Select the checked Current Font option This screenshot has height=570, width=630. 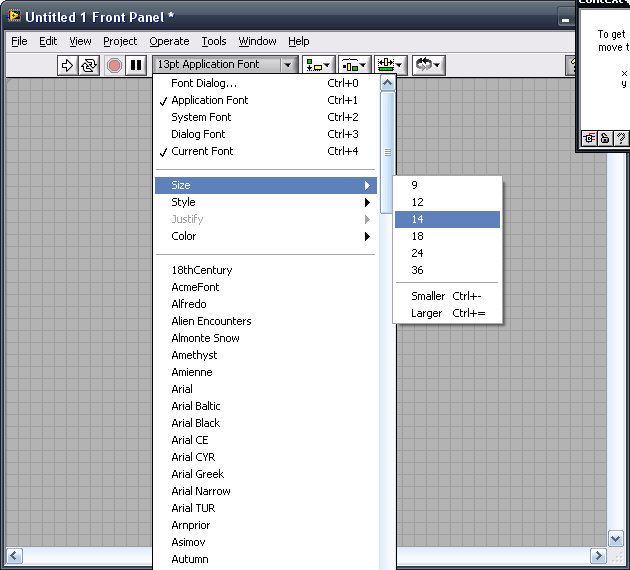(202, 151)
